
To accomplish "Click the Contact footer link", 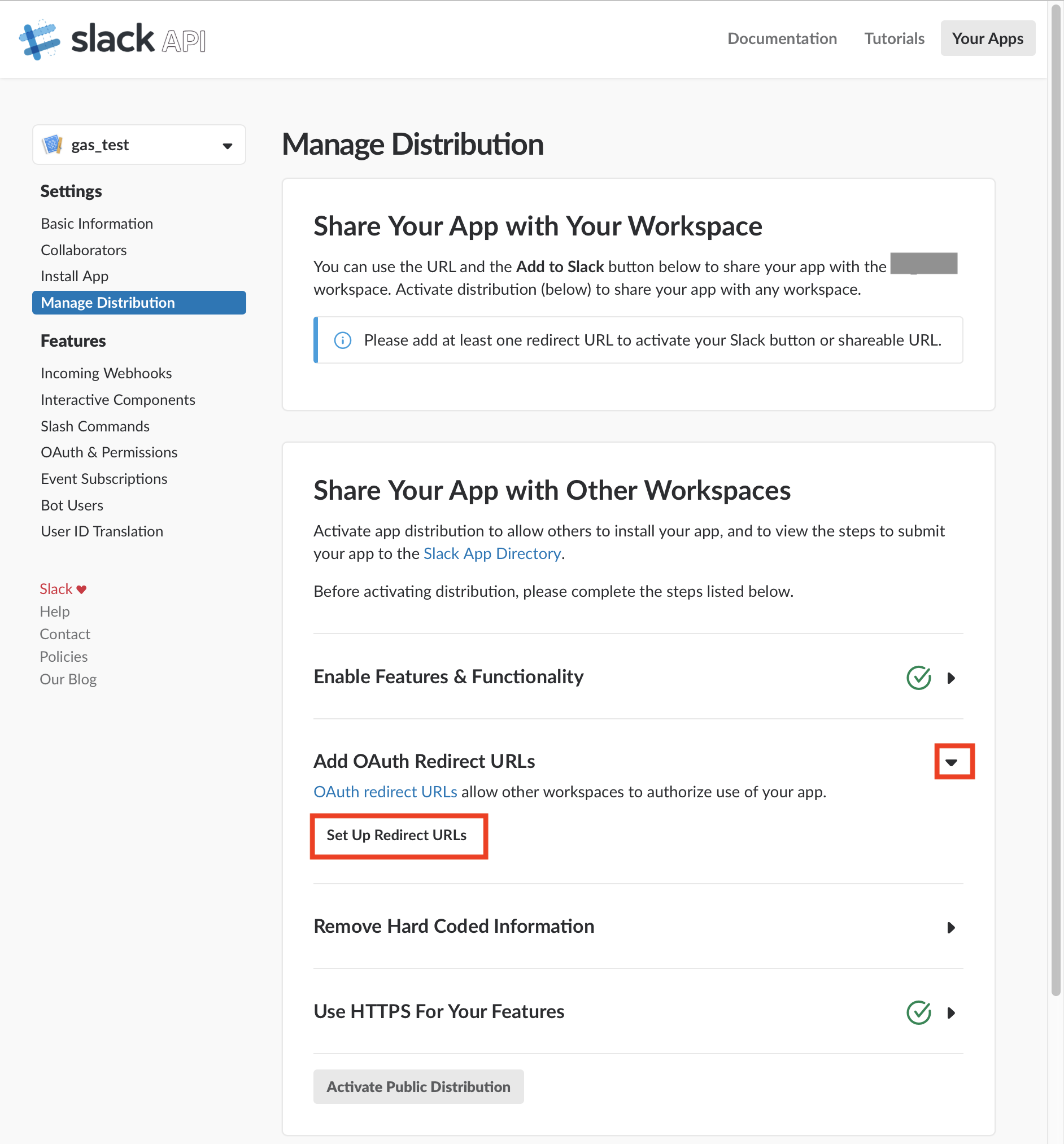I will pos(65,634).
